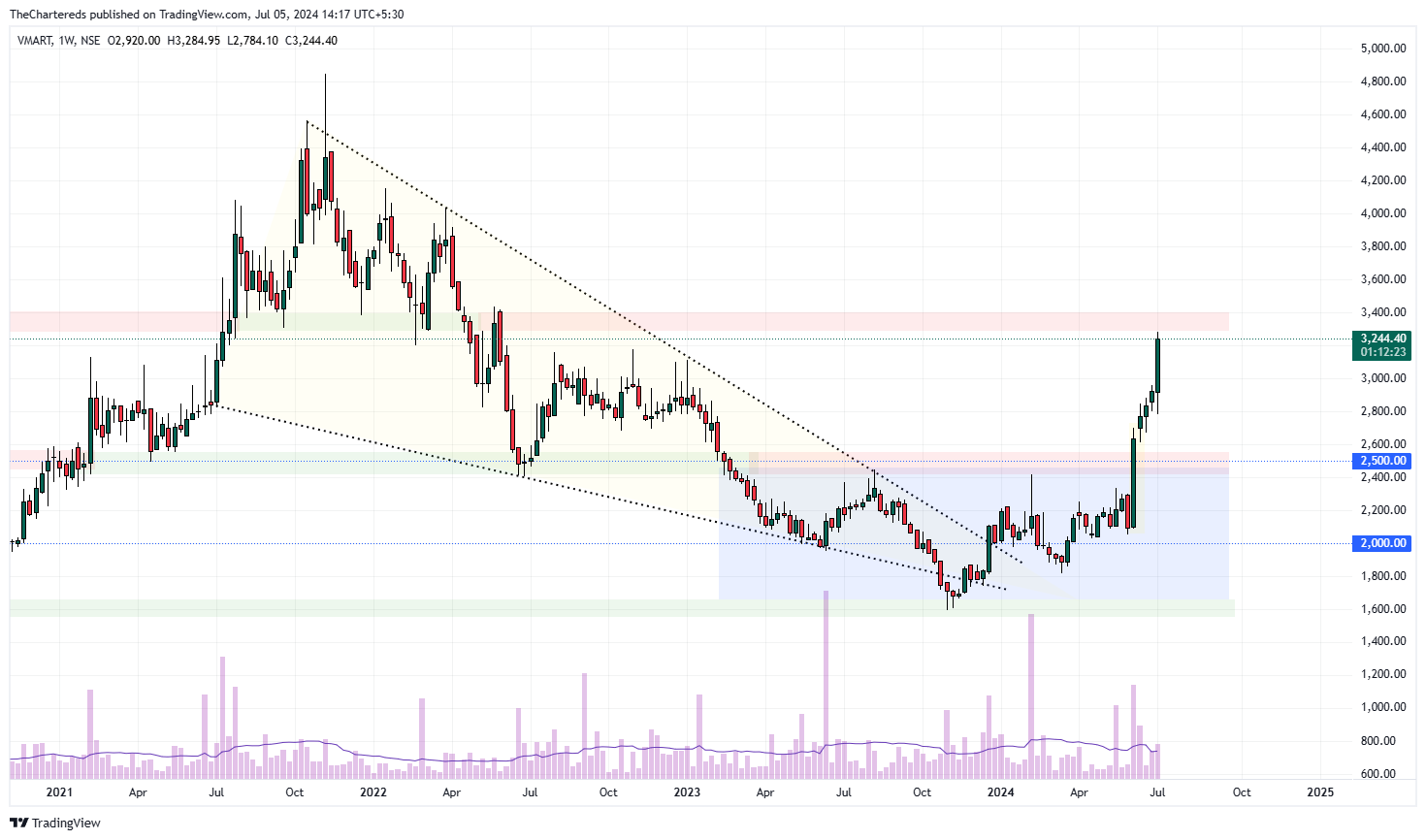The height and width of the screenshot is (840, 1426).
Task: Click the 800.00 price axis label
Action: 1378,741
